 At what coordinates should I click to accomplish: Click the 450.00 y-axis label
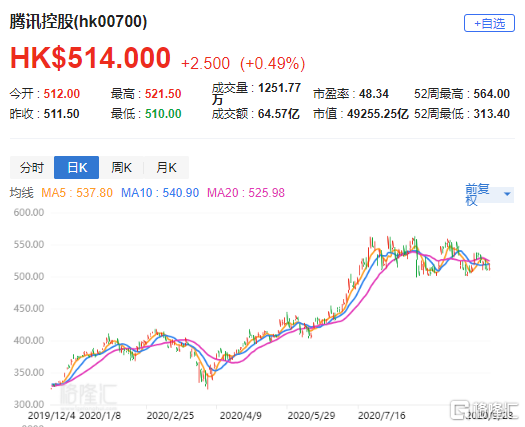[29, 308]
